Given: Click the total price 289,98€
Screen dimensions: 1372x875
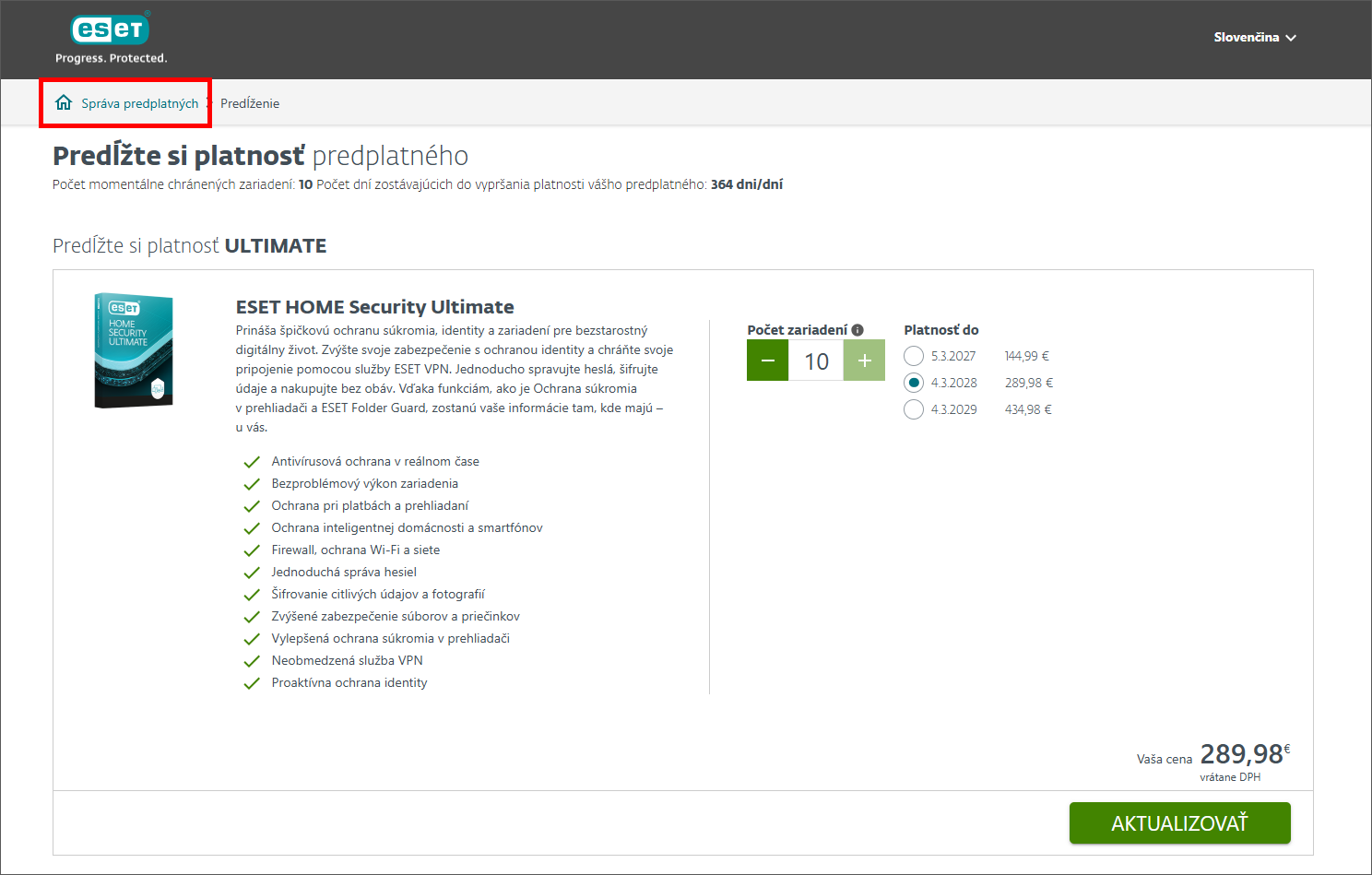Looking at the screenshot, I should point(1245,754).
